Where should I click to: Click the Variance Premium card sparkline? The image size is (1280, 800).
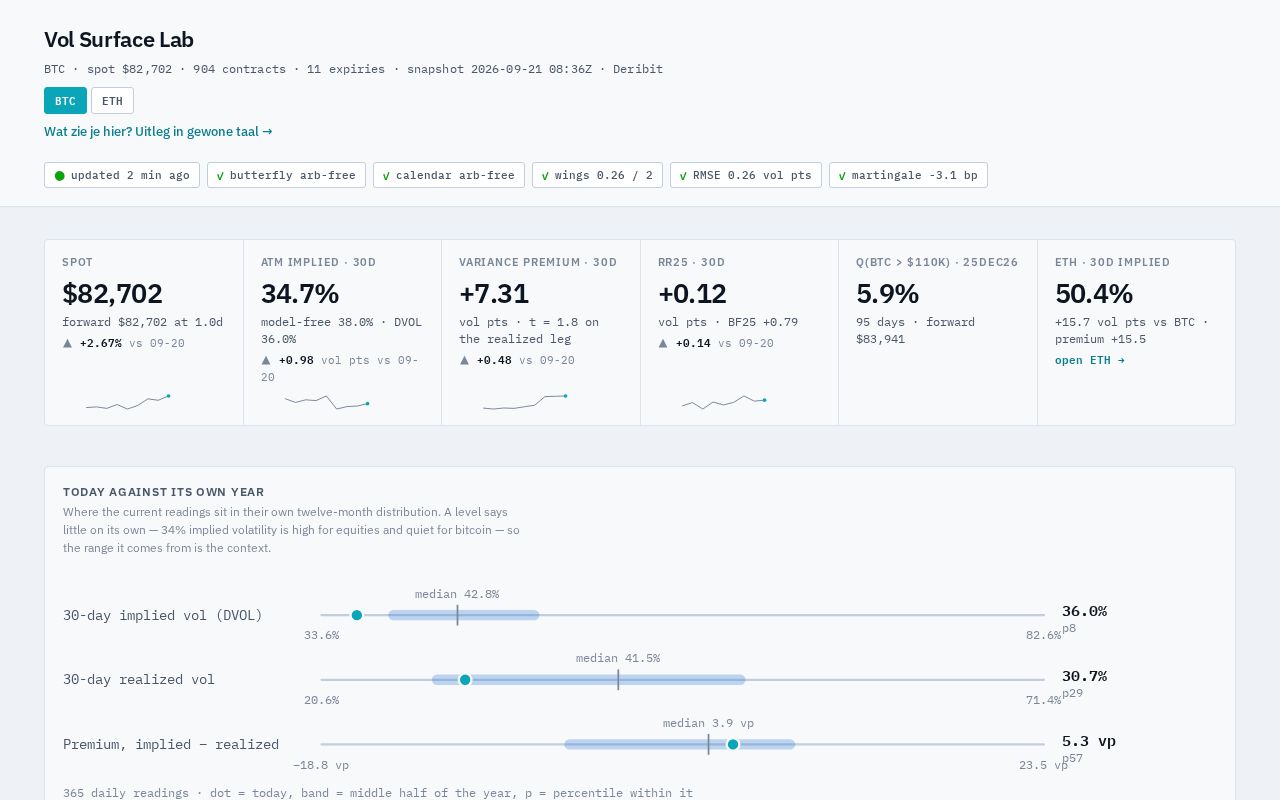click(x=525, y=402)
